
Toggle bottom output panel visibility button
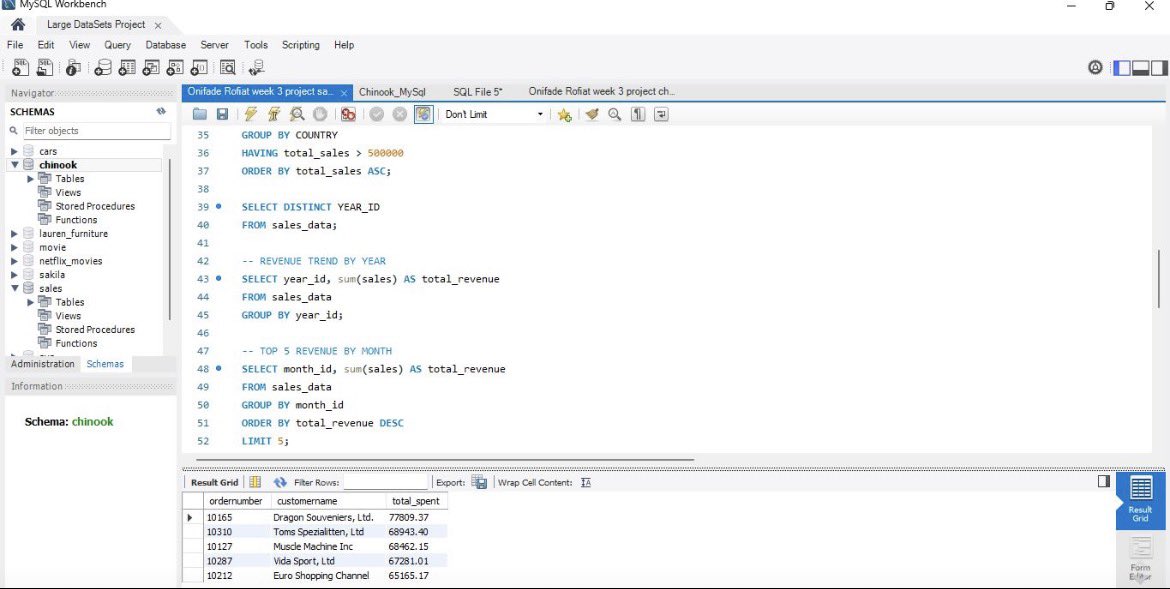pyautogui.click(x=1140, y=68)
